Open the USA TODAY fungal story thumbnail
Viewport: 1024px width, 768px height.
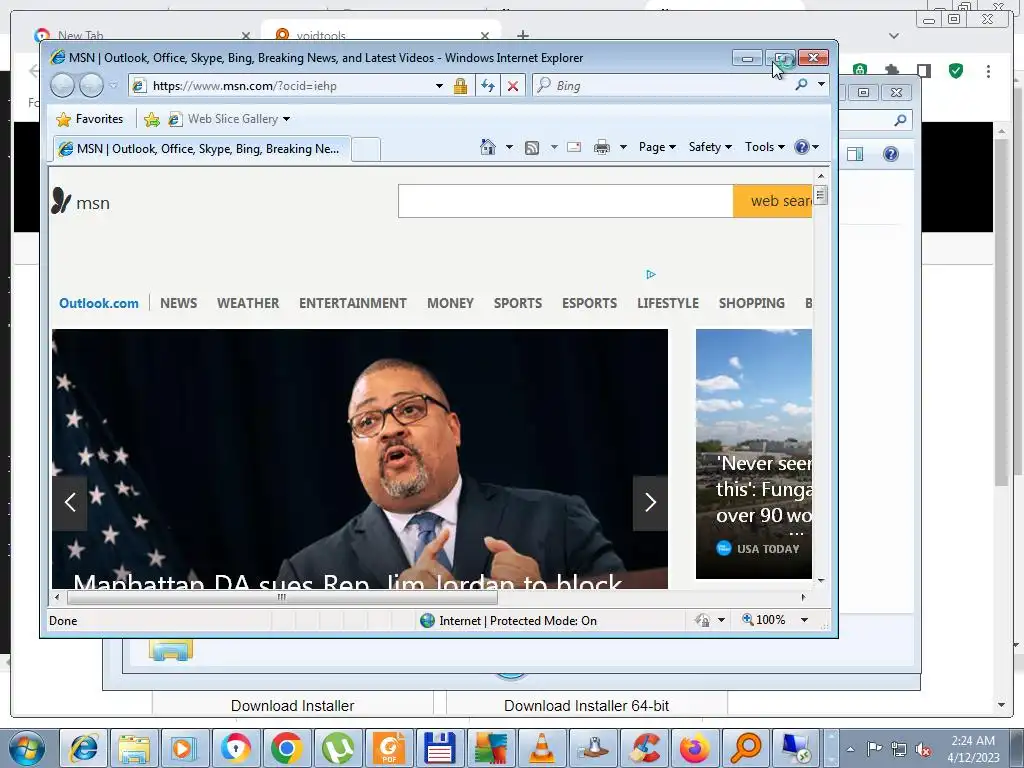[754, 454]
